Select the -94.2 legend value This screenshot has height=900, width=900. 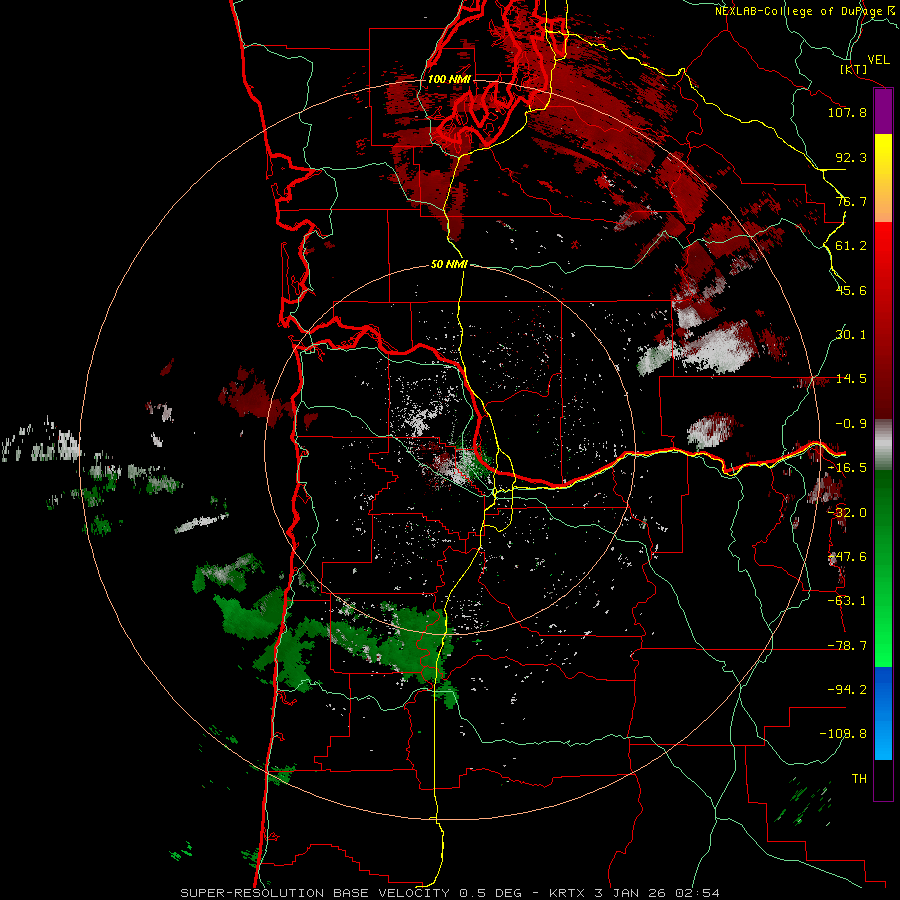(x=847, y=689)
